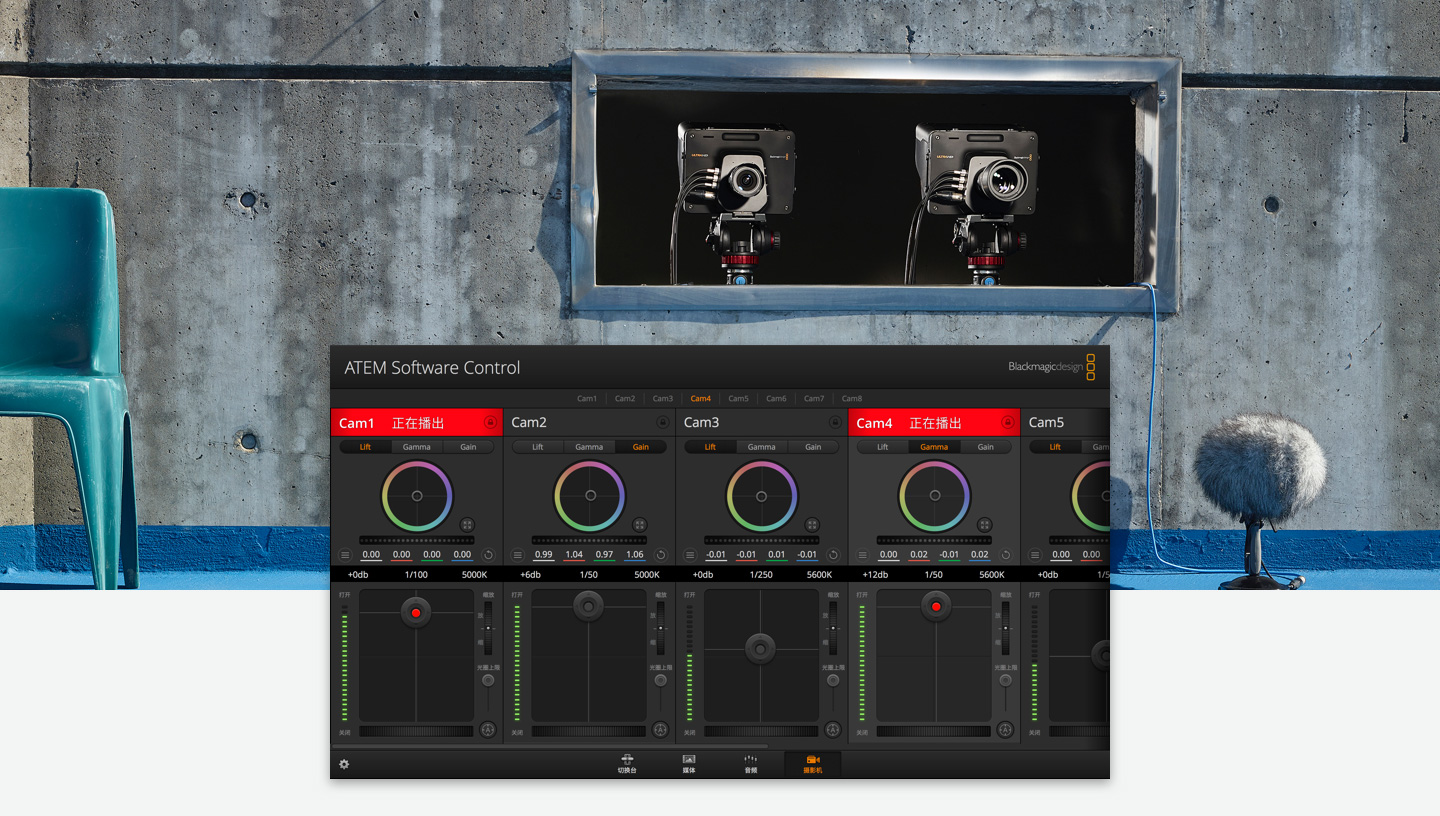Click the expand icon beside Cam3 color wheel

tap(812, 525)
